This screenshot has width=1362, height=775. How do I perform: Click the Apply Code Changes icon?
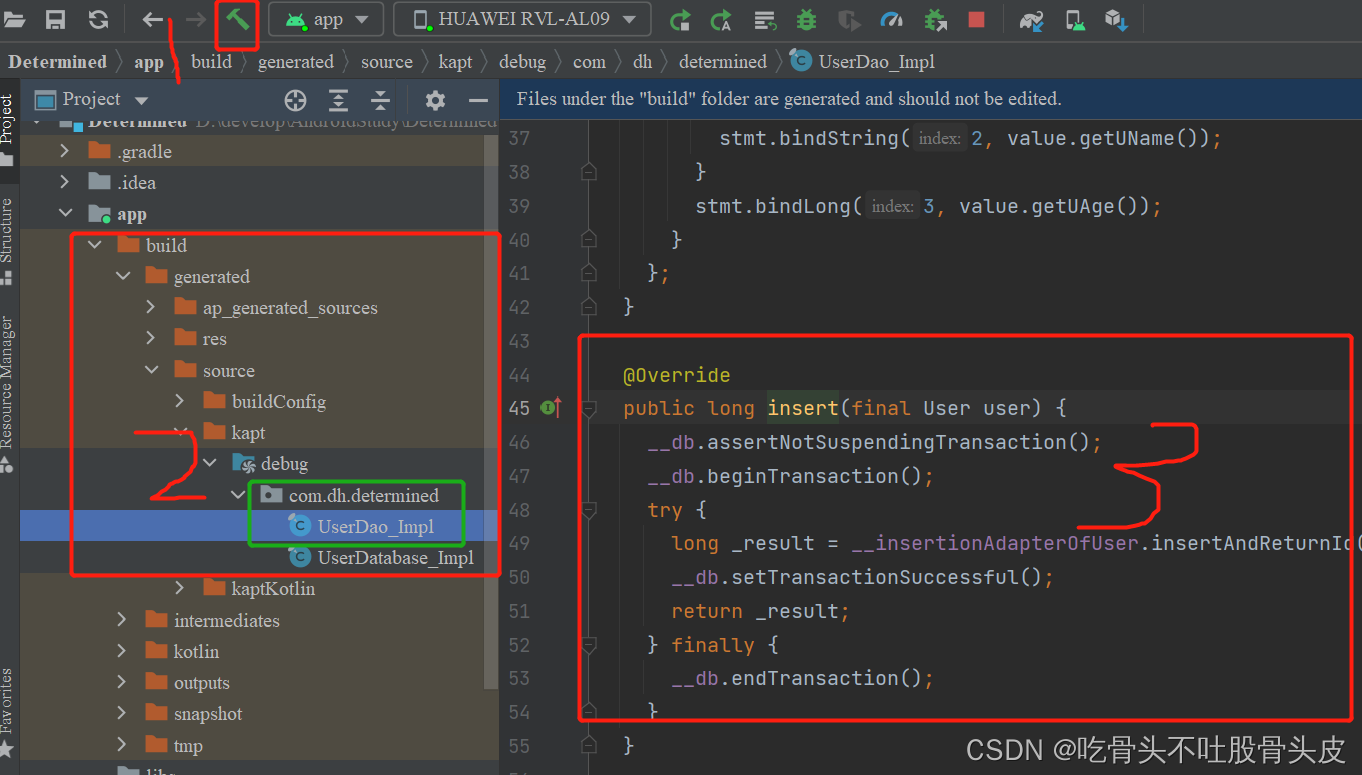click(765, 19)
